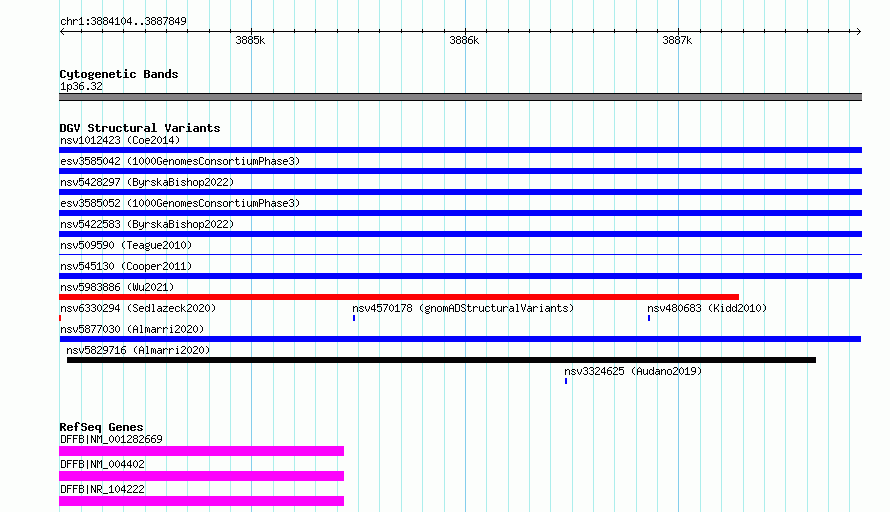Click the right arrowhead of the ruler
Viewport: 890px width, 512px height.
tap(859, 32)
